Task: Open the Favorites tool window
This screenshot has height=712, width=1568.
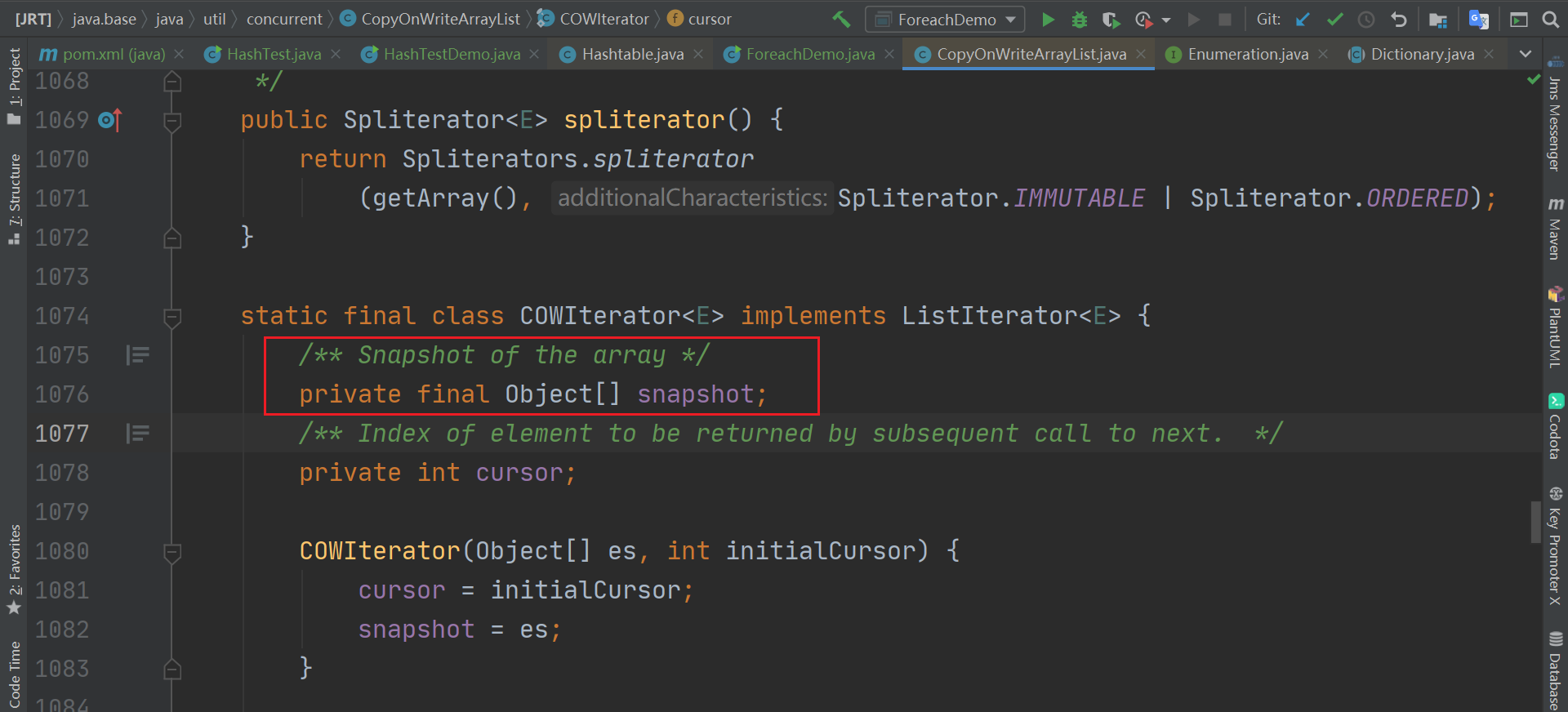Action: [14, 570]
